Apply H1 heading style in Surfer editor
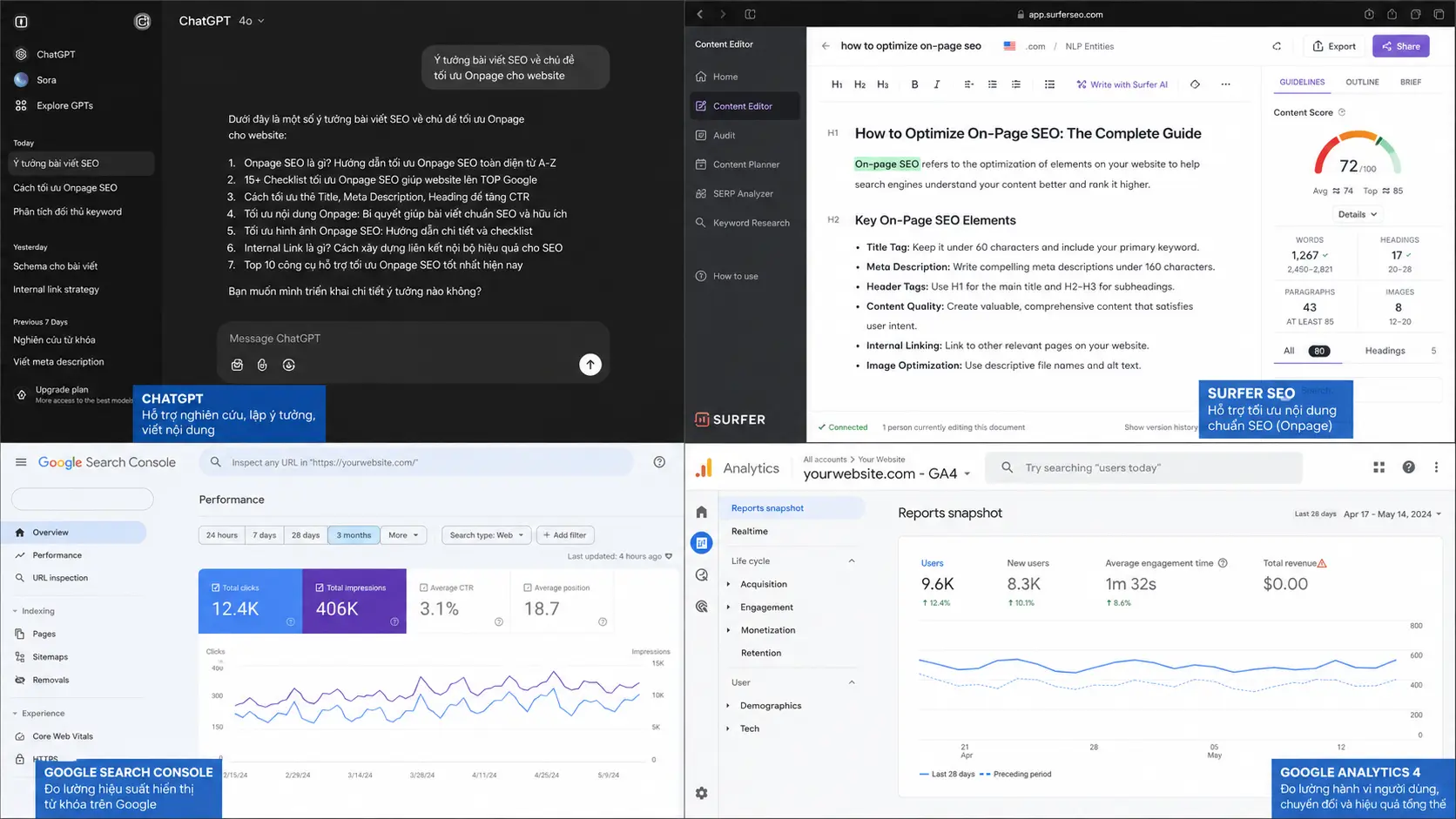Viewport: 1456px width, 819px height. point(837,84)
